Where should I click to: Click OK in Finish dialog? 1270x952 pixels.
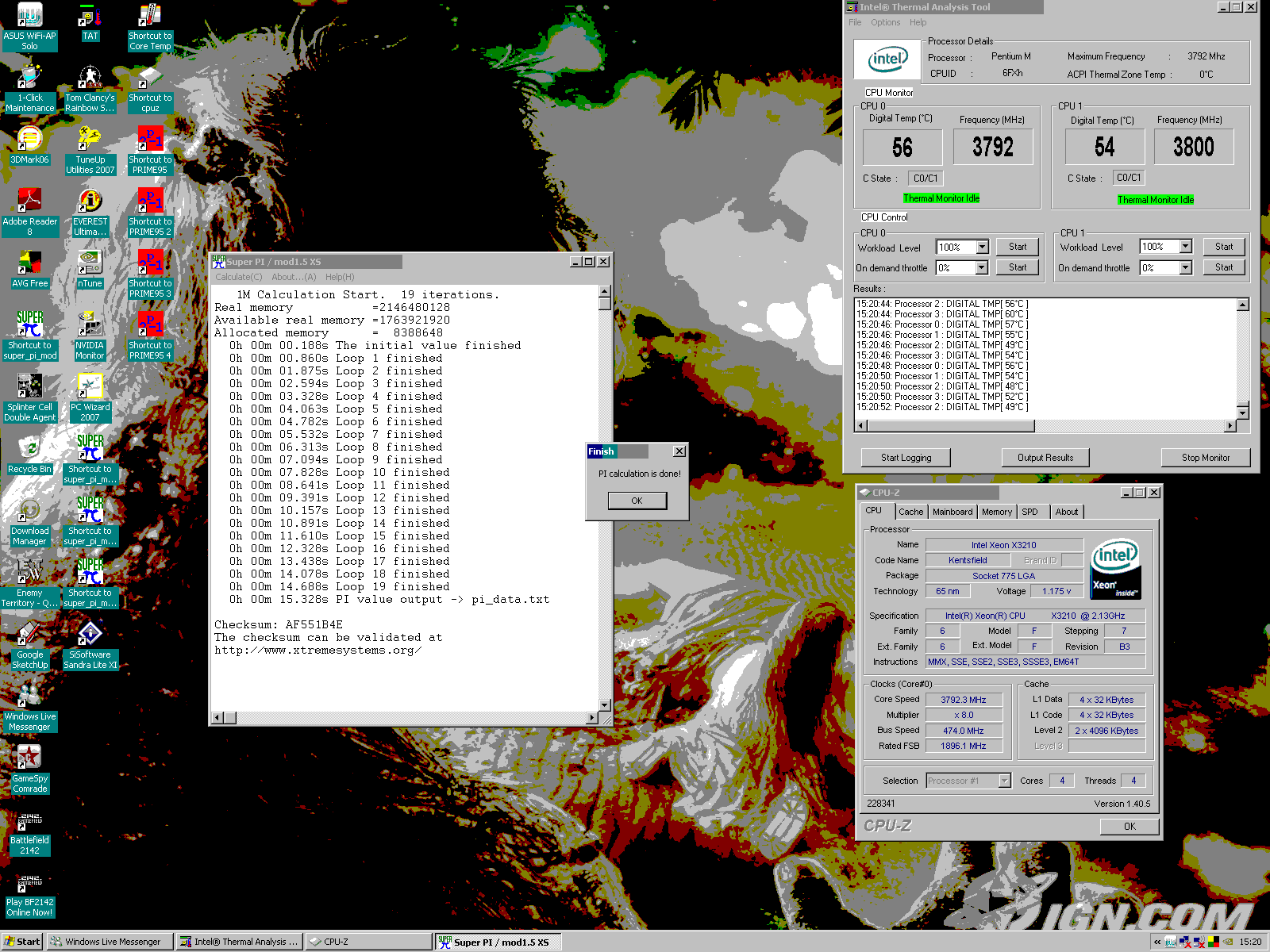(637, 501)
